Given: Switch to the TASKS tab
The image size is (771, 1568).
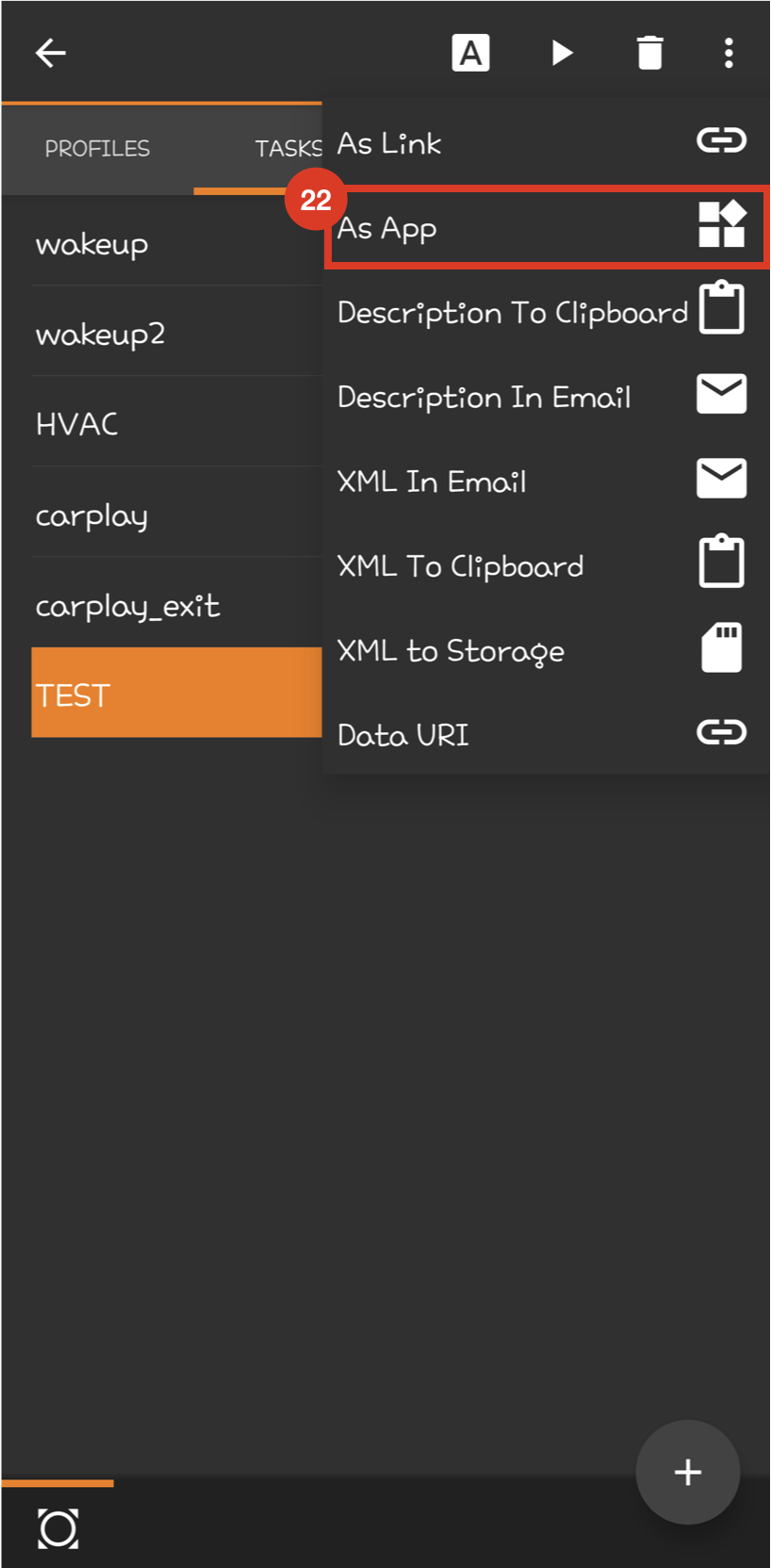Looking at the screenshot, I should (287, 149).
